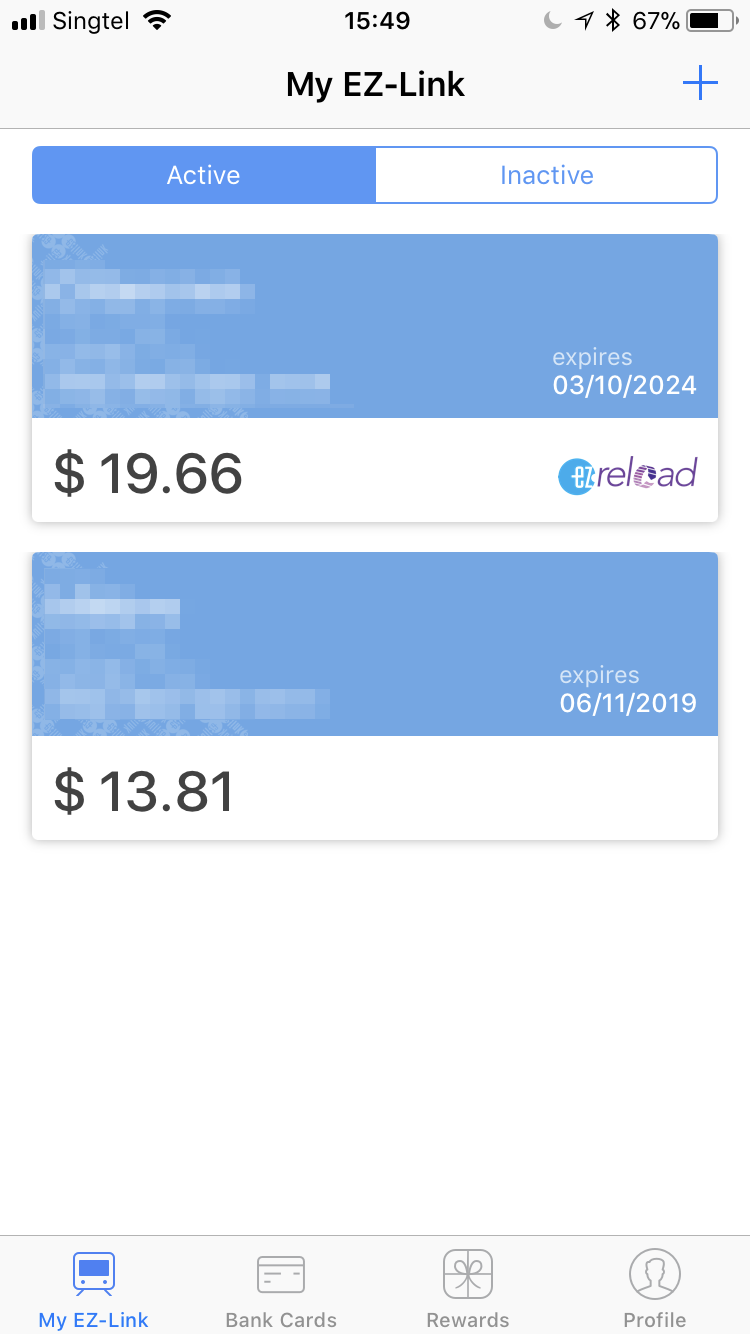This screenshot has height=1334, width=750.
Task: Open the Bank Cards icon
Action: 281,1274
